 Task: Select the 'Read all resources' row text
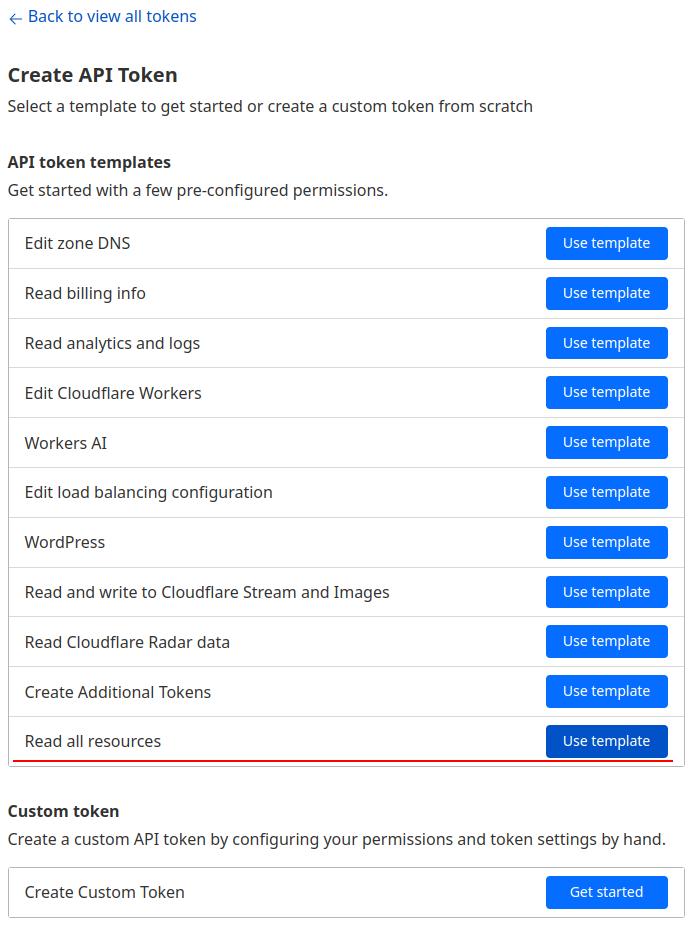tap(93, 741)
